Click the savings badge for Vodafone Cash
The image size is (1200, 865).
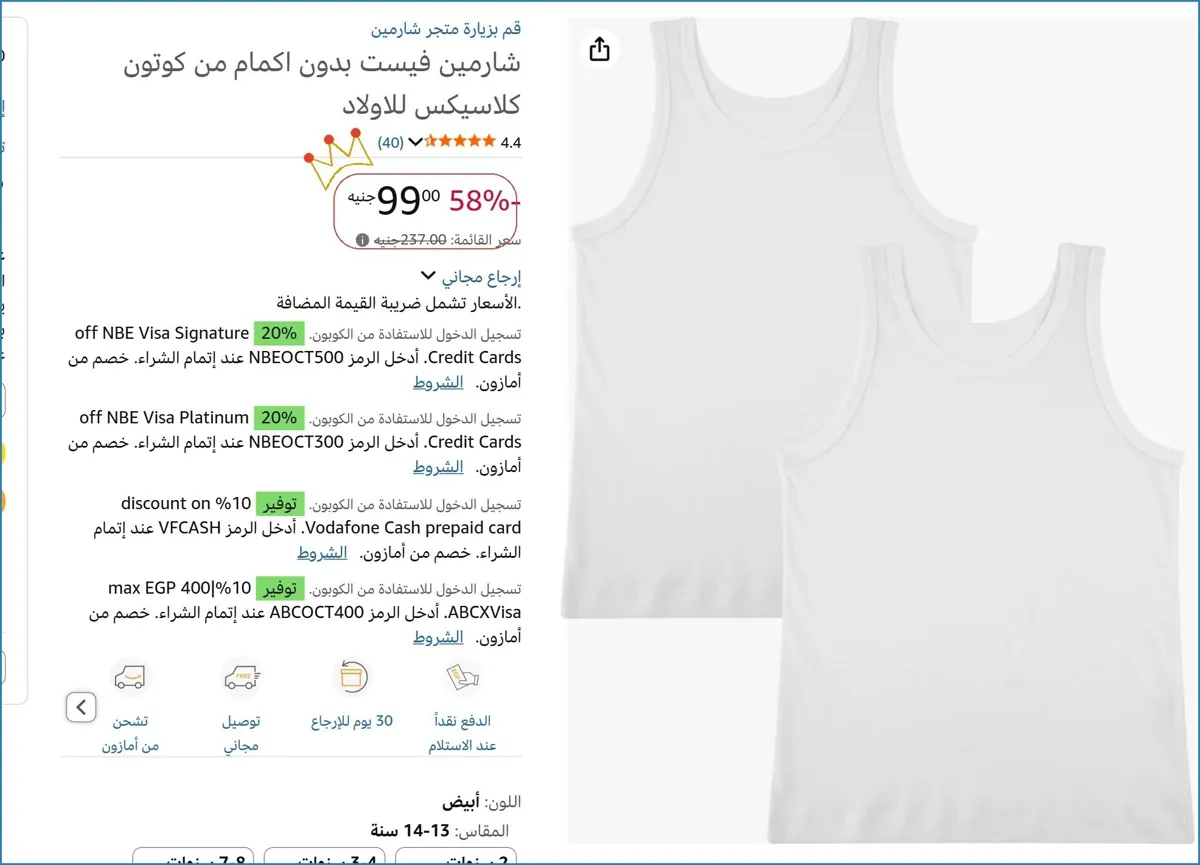[x=281, y=503]
